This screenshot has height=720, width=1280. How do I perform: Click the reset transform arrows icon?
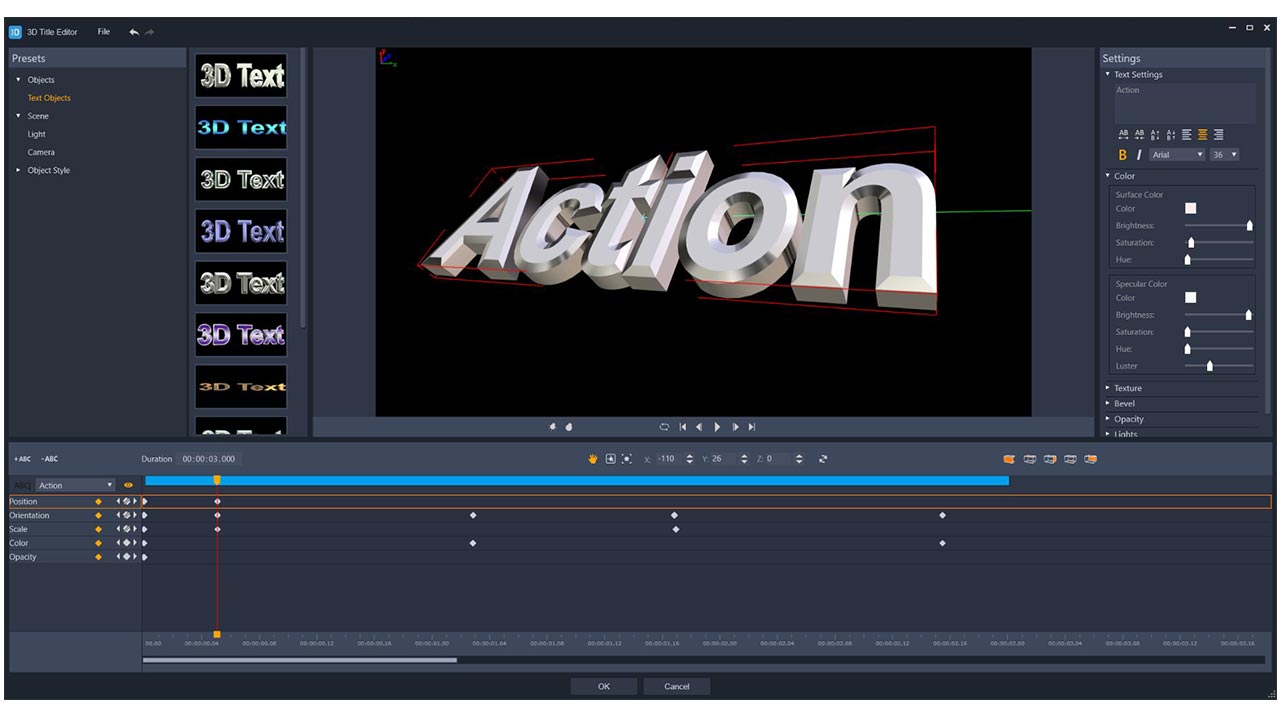tap(823, 458)
